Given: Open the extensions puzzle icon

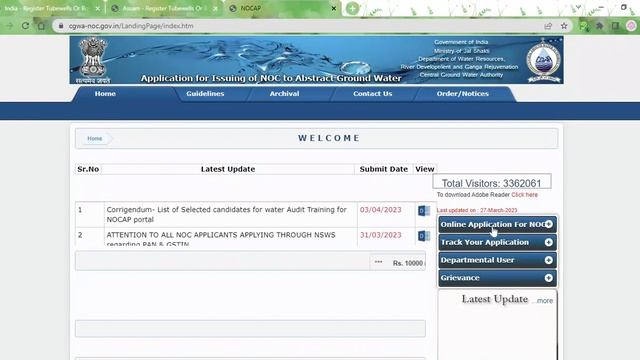Looking at the screenshot, I should tap(600, 26).
